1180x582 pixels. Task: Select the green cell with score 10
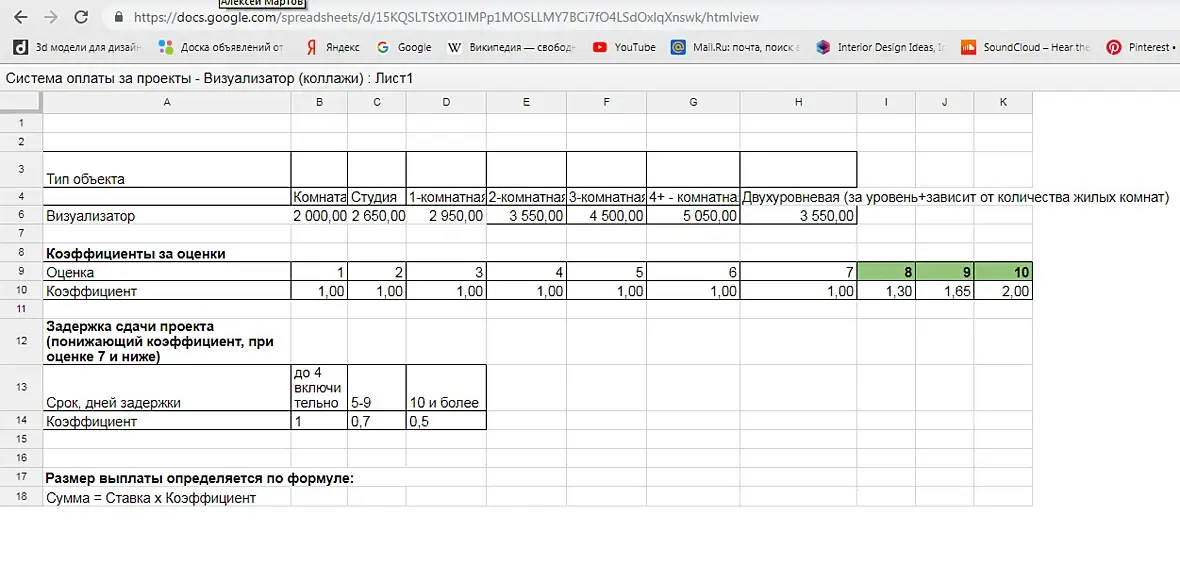coord(1003,272)
